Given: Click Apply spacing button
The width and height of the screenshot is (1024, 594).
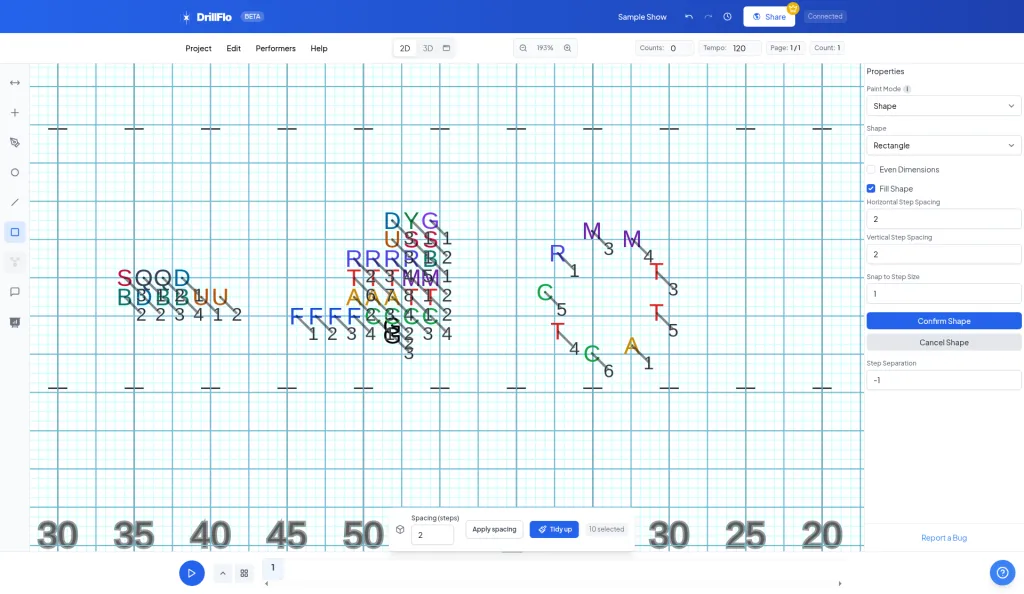Looking at the screenshot, I should [494, 529].
